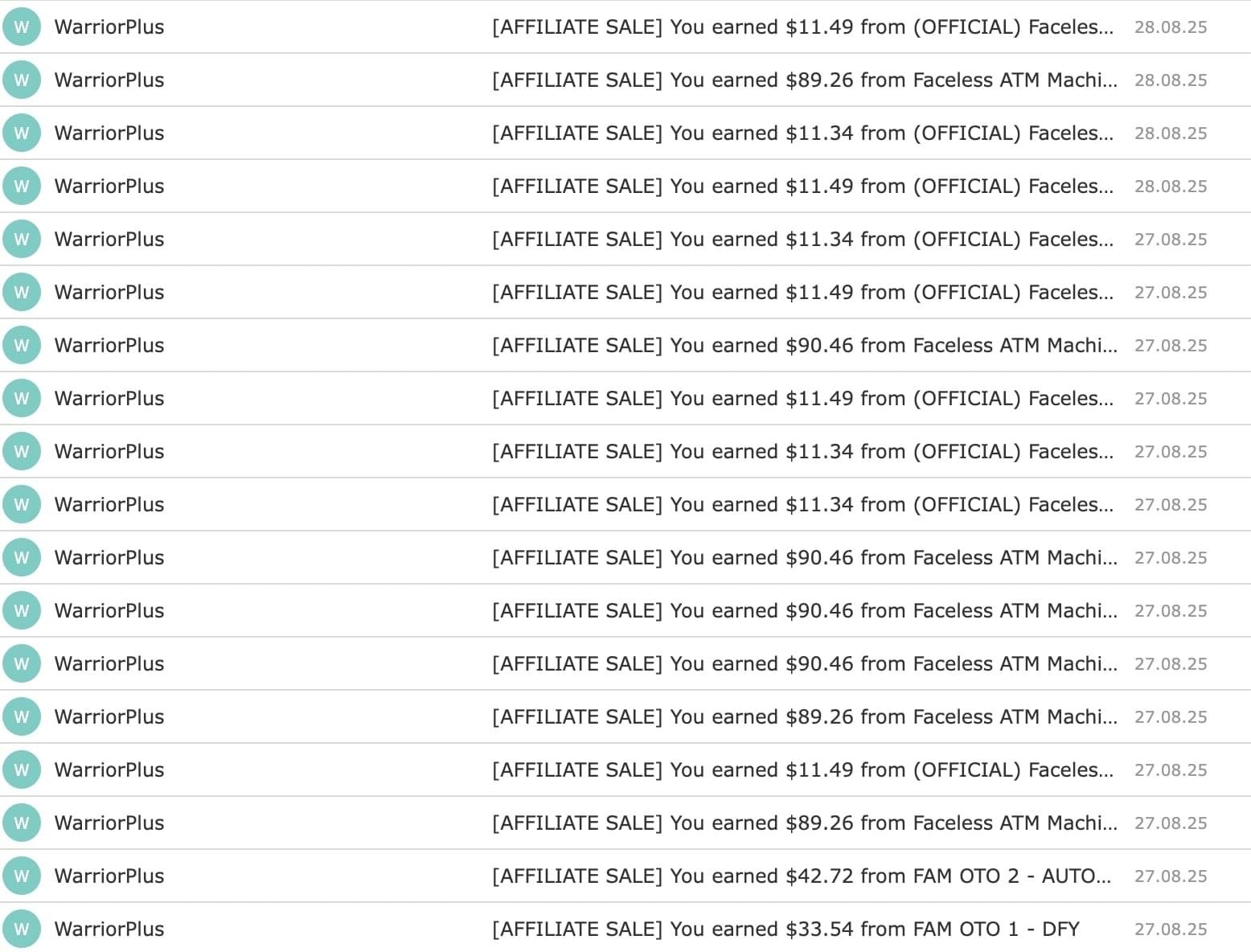Click the WarriorPlus sender name on the 28.08.25 $89.26 email

pos(109,80)
